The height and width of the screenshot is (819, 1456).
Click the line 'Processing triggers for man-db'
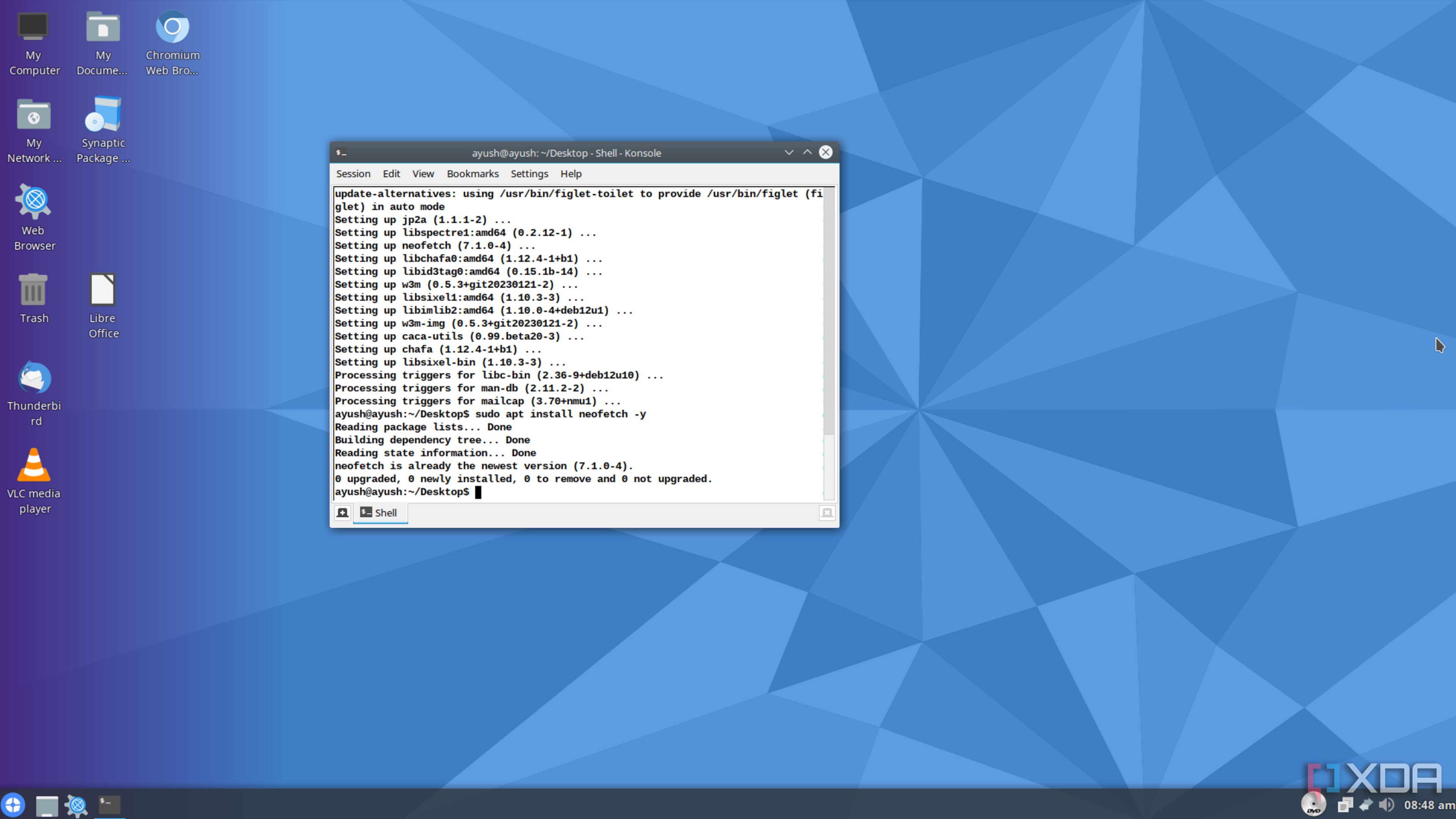pyautogui.click(x=471, y=388)
